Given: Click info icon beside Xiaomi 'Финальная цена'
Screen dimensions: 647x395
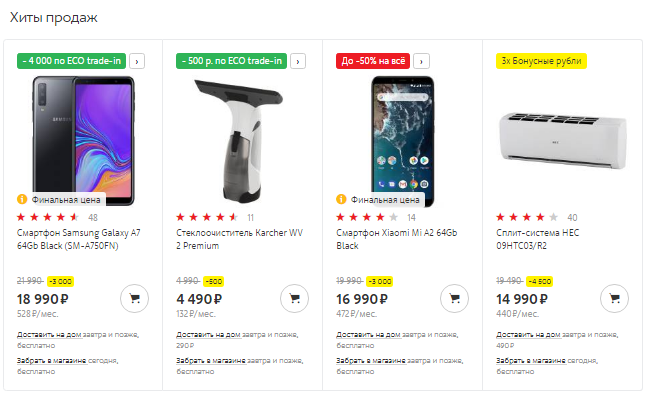Looking at the screenshot, I should click(341, 199).
